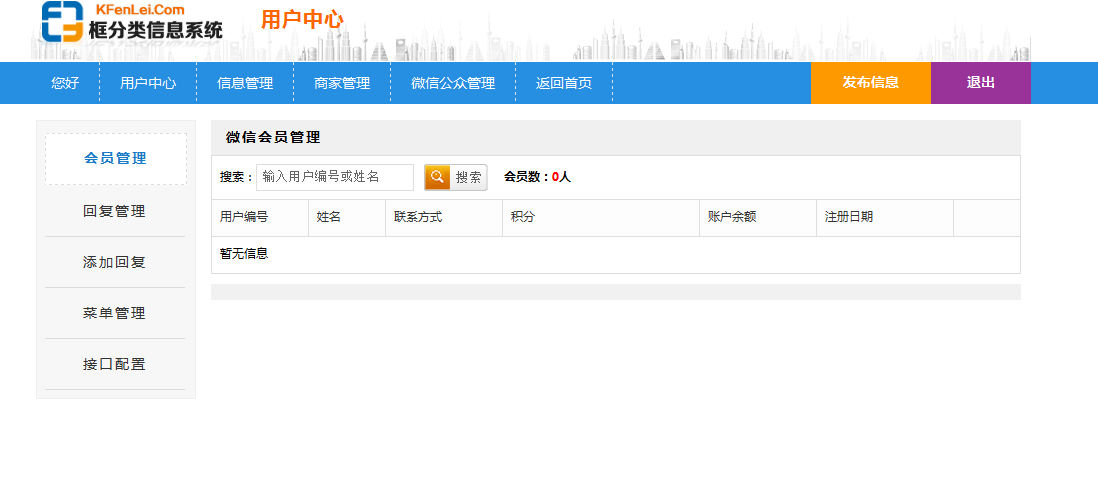Open 信息管理 in the navigation bar

[245, 83]
